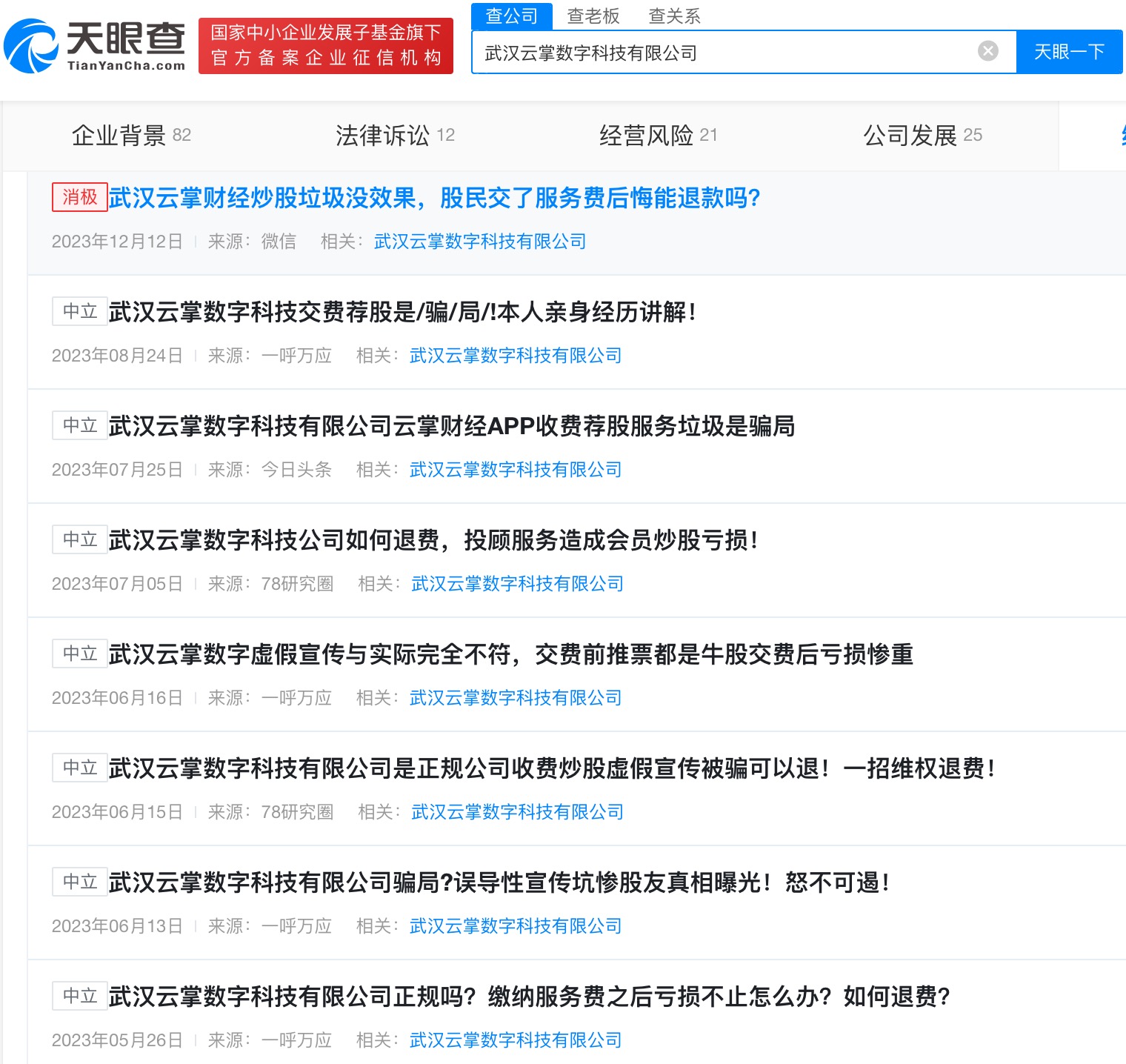Click the 天眼一下 search button
The width and height of the screenshot is (1126, 1064).
click(1069, 52)
